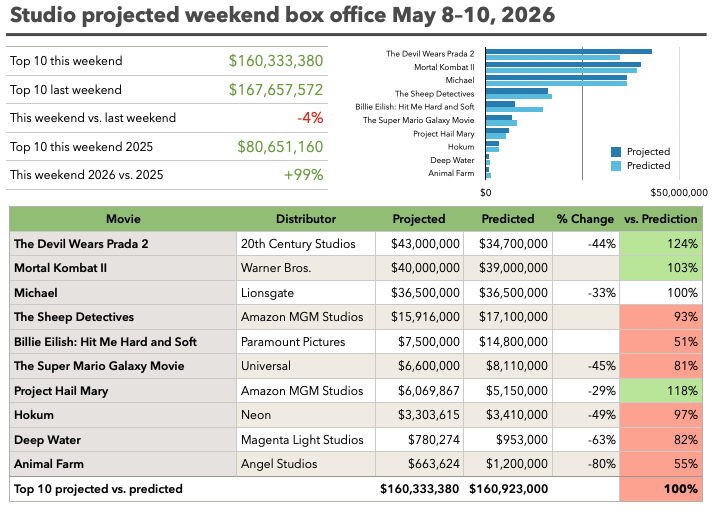The width and height of the screenshot is (720, 520).
Task: Click the $160,923,000 predicted total
Action: (x=508, y=489)
